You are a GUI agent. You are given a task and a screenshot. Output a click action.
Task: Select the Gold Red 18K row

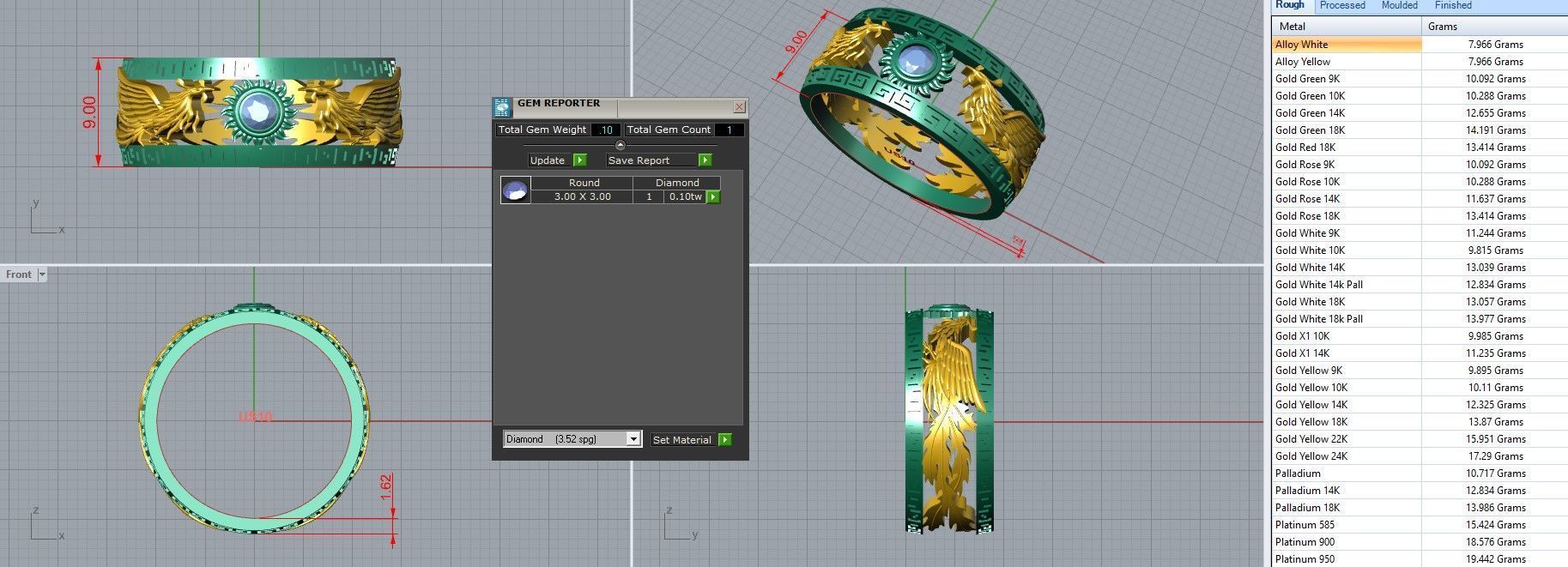1420,148
